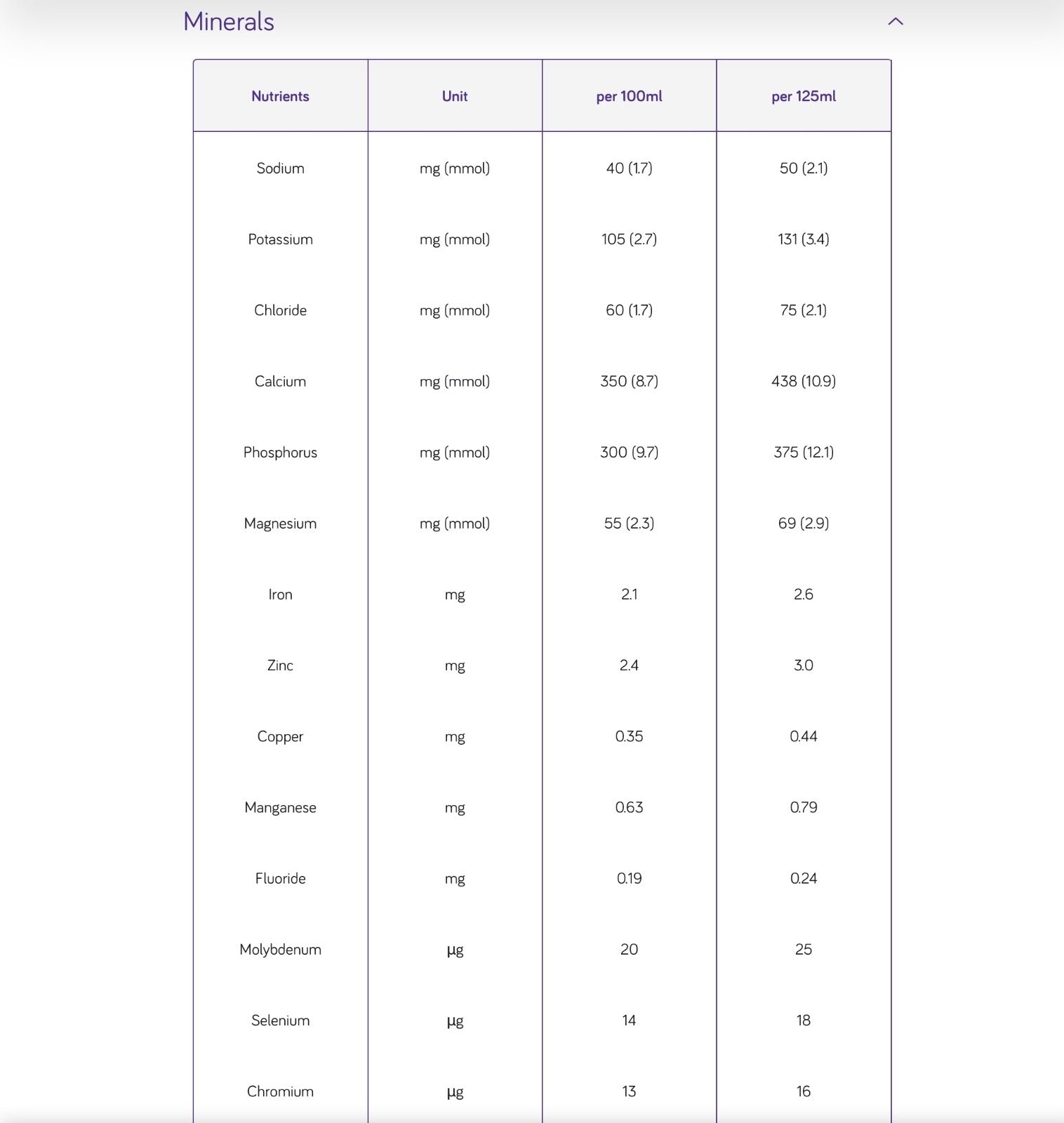Click the Manganese per 100ml value 0.63
Viewport: 1064px width, 1123px height.
point(629,807)
